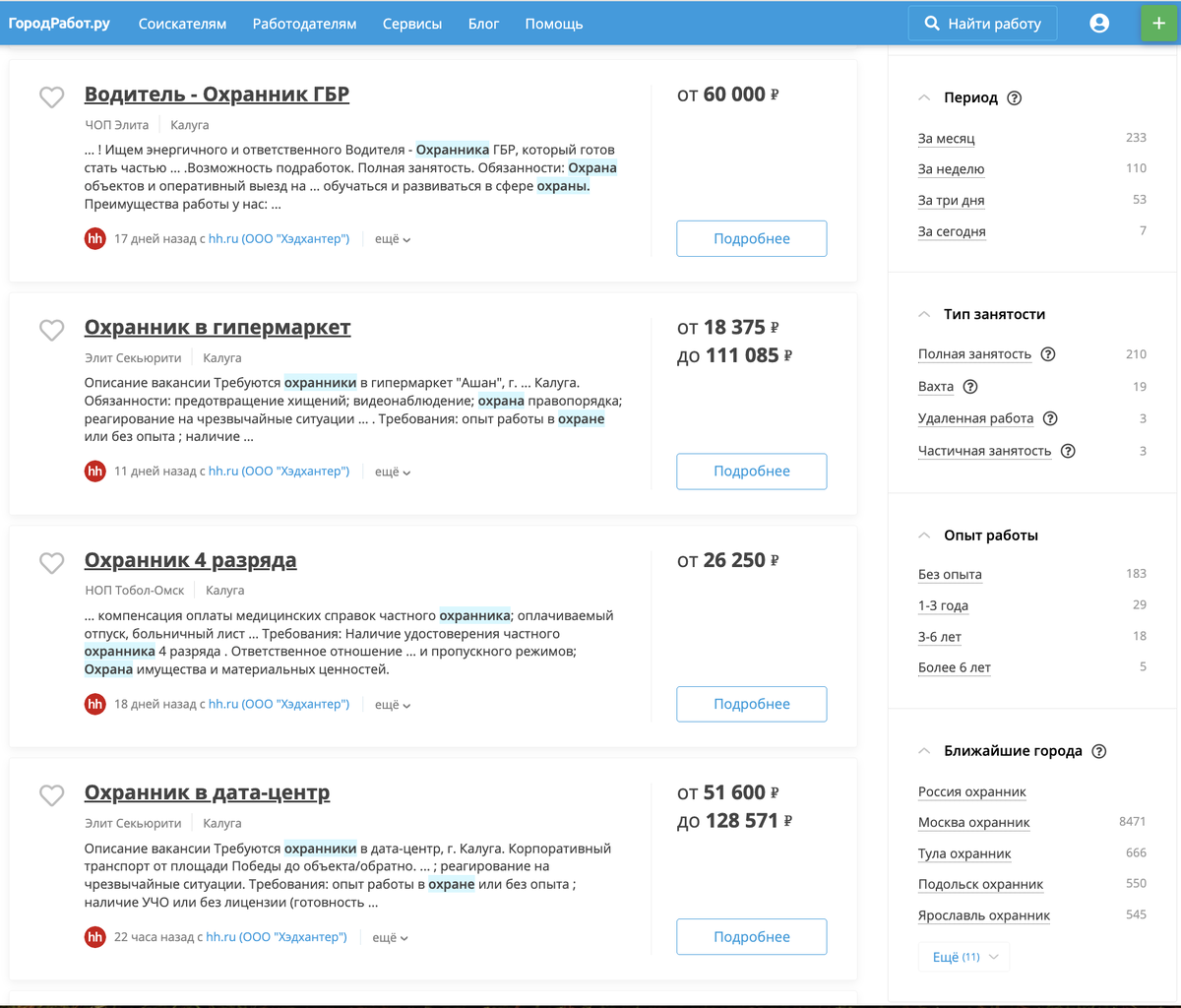The width and height of the screenshot is (1181, 1008).
Task: Filter by Полная занятость
Action: [974, 354]
